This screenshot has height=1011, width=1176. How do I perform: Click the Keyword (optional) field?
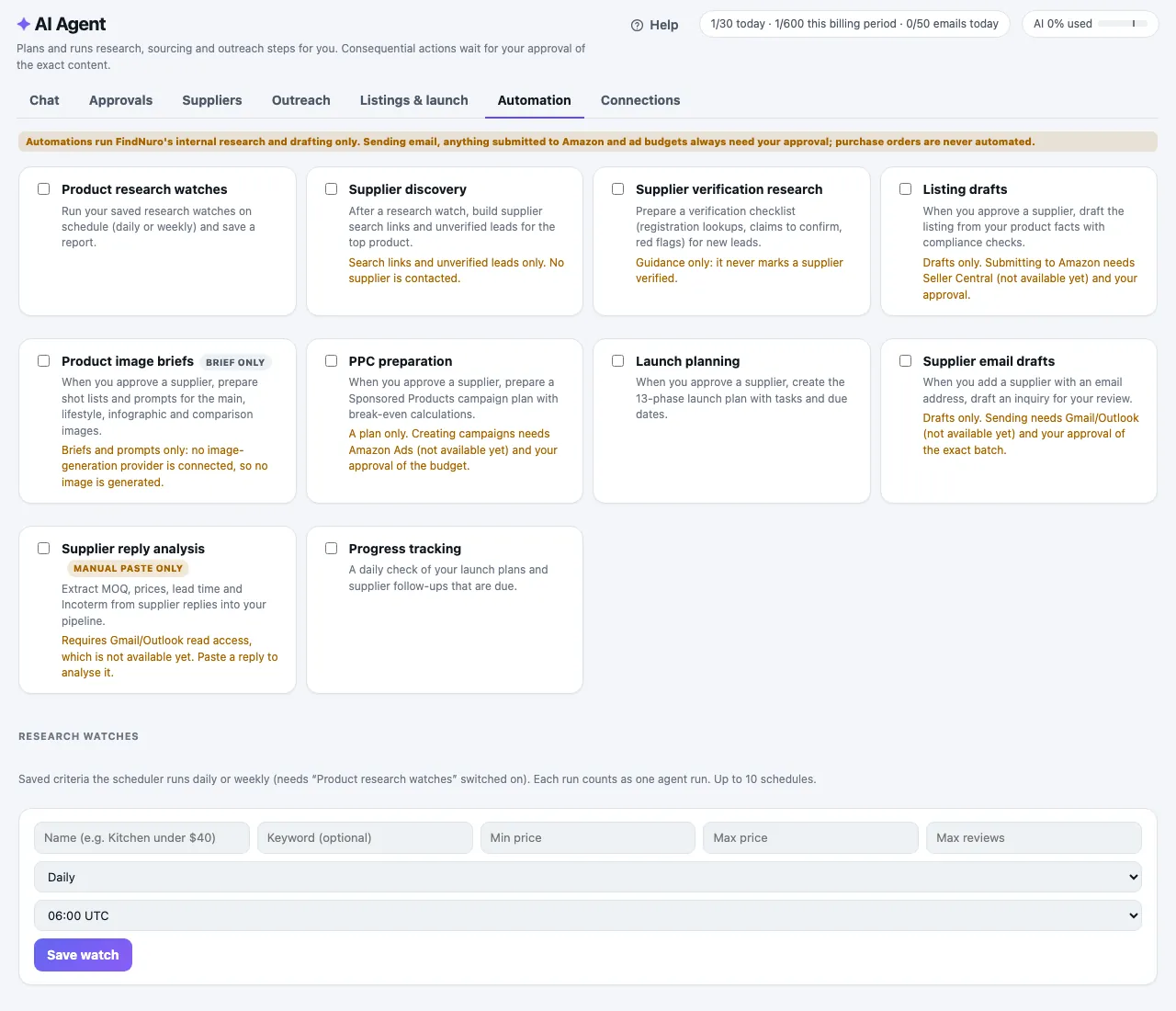click(x=365, y=837)
